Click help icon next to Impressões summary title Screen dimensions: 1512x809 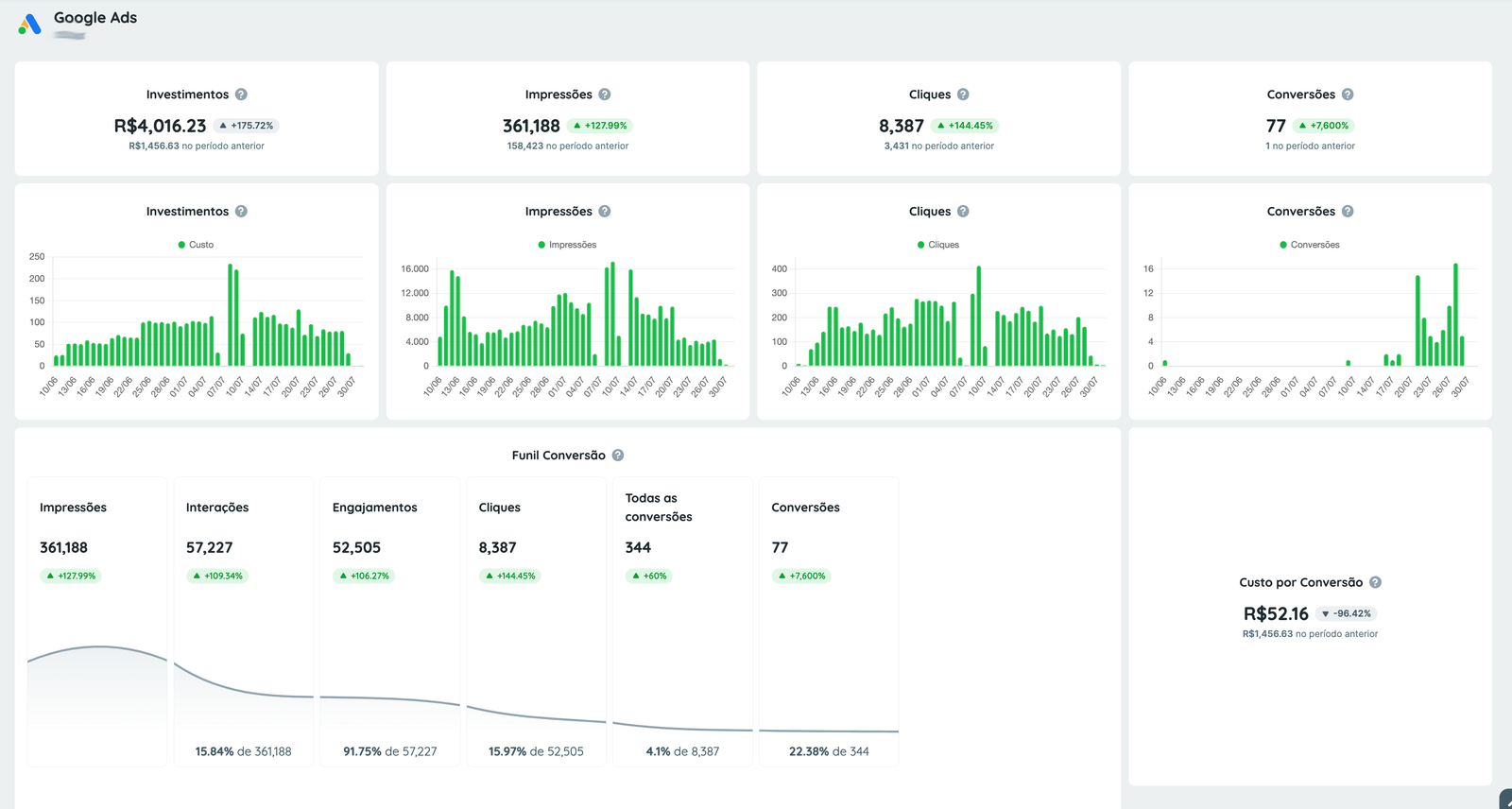[605, 95]
